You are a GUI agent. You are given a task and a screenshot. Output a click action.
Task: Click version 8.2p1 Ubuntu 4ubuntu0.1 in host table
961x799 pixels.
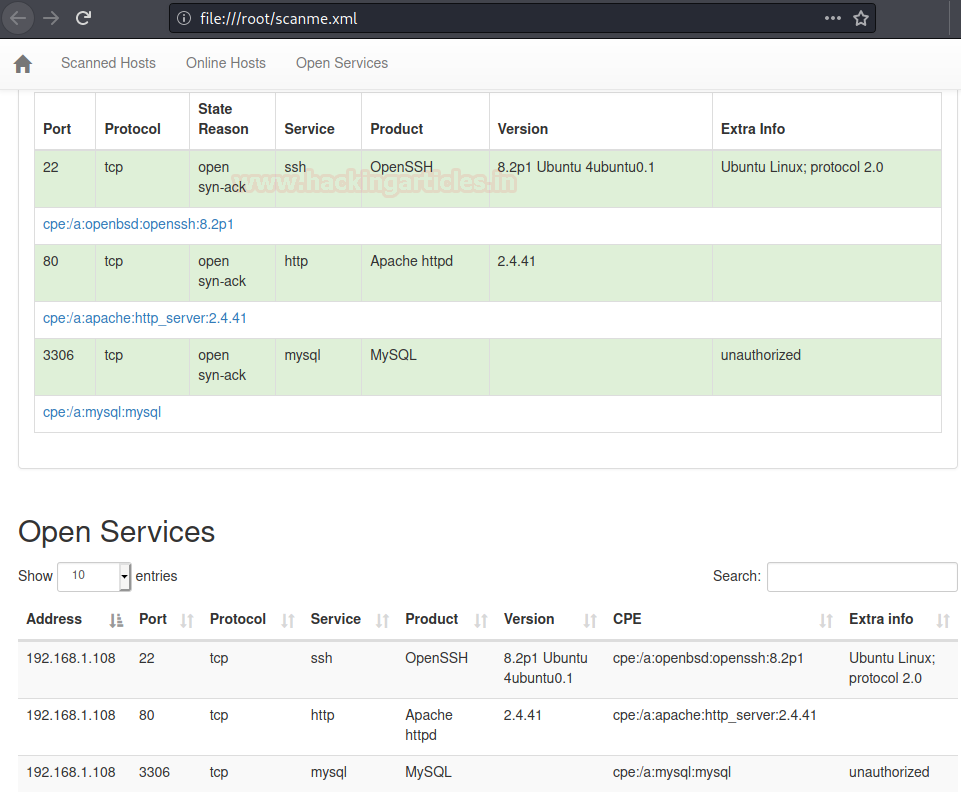click(x=576, y=167)
